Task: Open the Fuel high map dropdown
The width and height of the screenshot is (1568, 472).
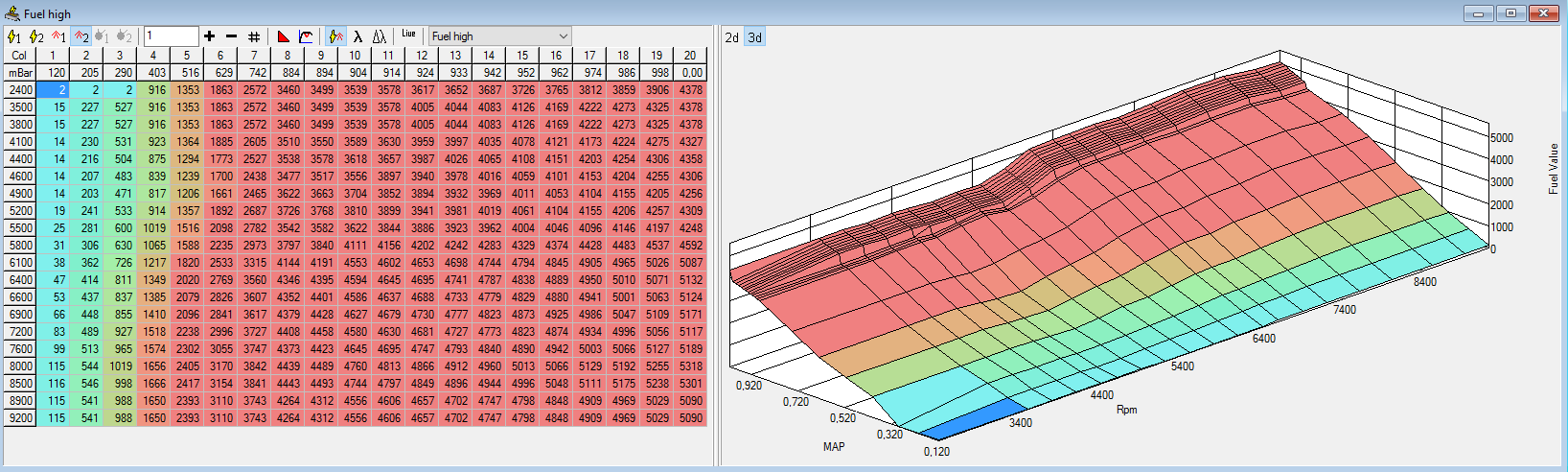Action: (499, 36)
